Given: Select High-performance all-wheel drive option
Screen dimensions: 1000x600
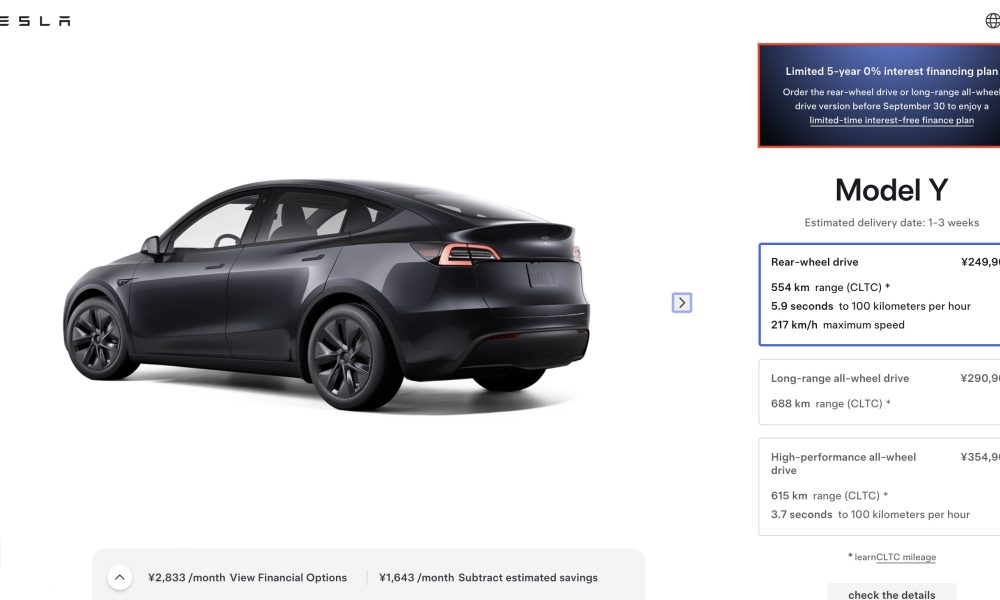Looking at the screenshot, I should [879, 487].
